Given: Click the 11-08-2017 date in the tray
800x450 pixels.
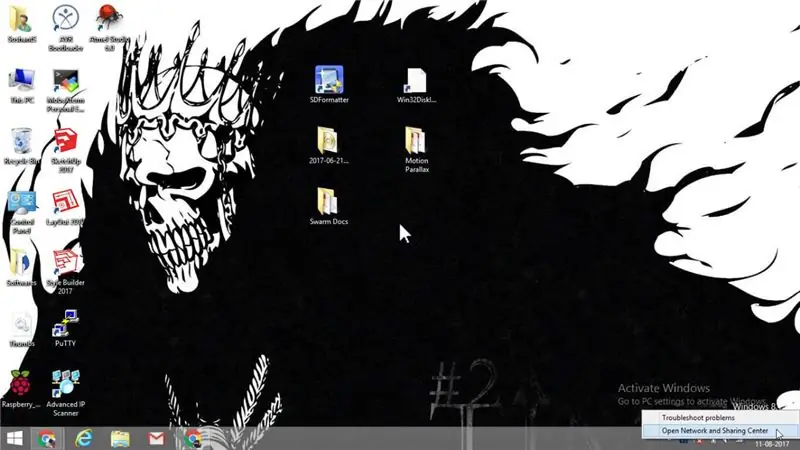Looking at the screenshot, I should tap(772, 444).
